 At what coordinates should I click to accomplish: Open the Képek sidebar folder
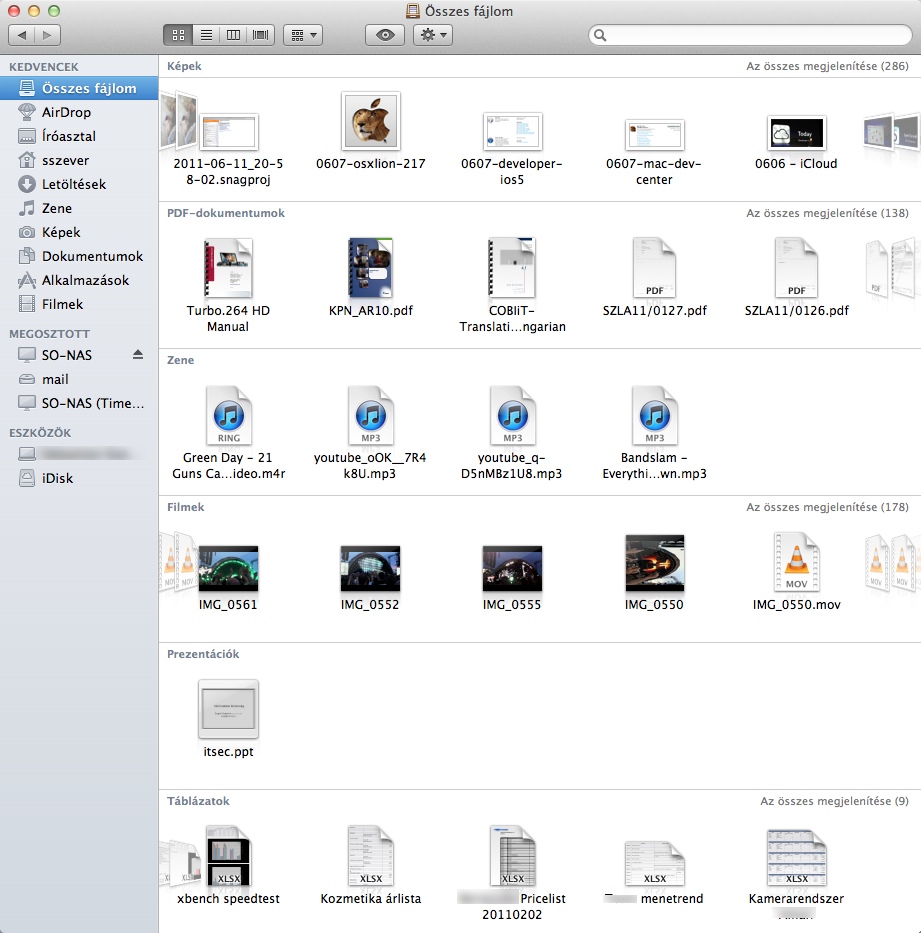(79, 232)
